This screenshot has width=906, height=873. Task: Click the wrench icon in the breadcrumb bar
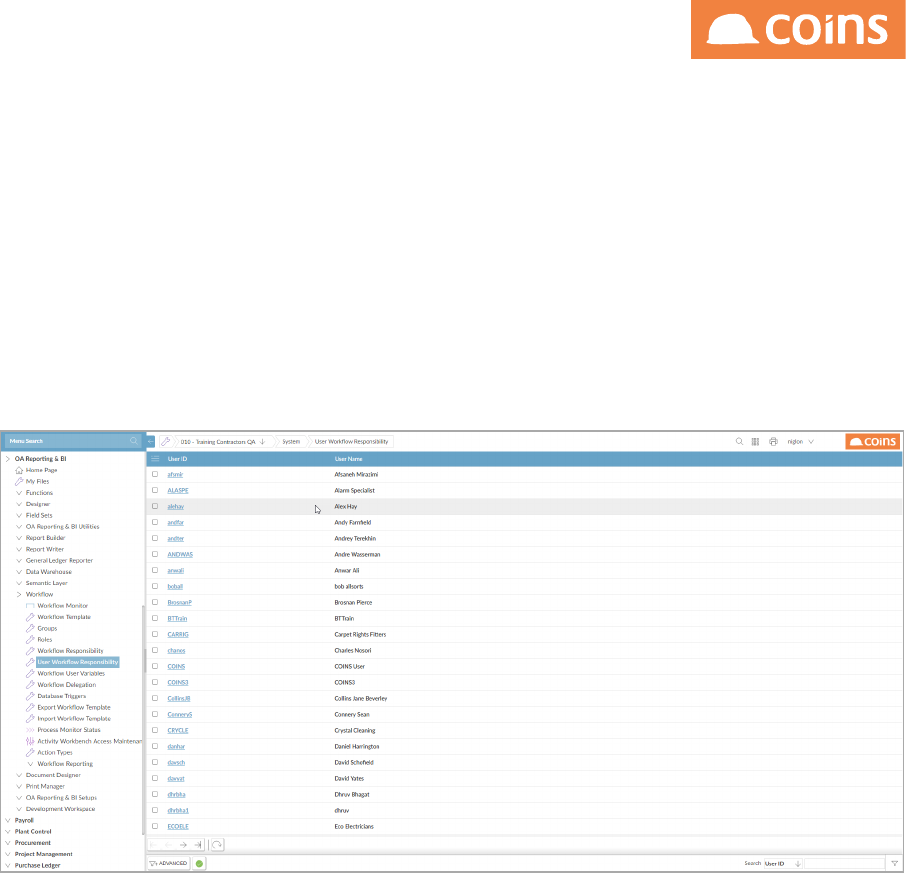coord(166,441)
